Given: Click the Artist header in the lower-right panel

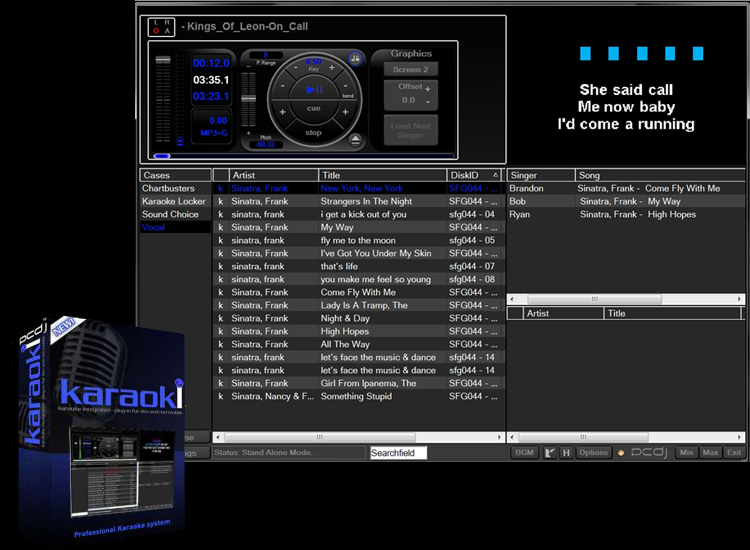Looking at the screenshot, I should coord(563,313).
